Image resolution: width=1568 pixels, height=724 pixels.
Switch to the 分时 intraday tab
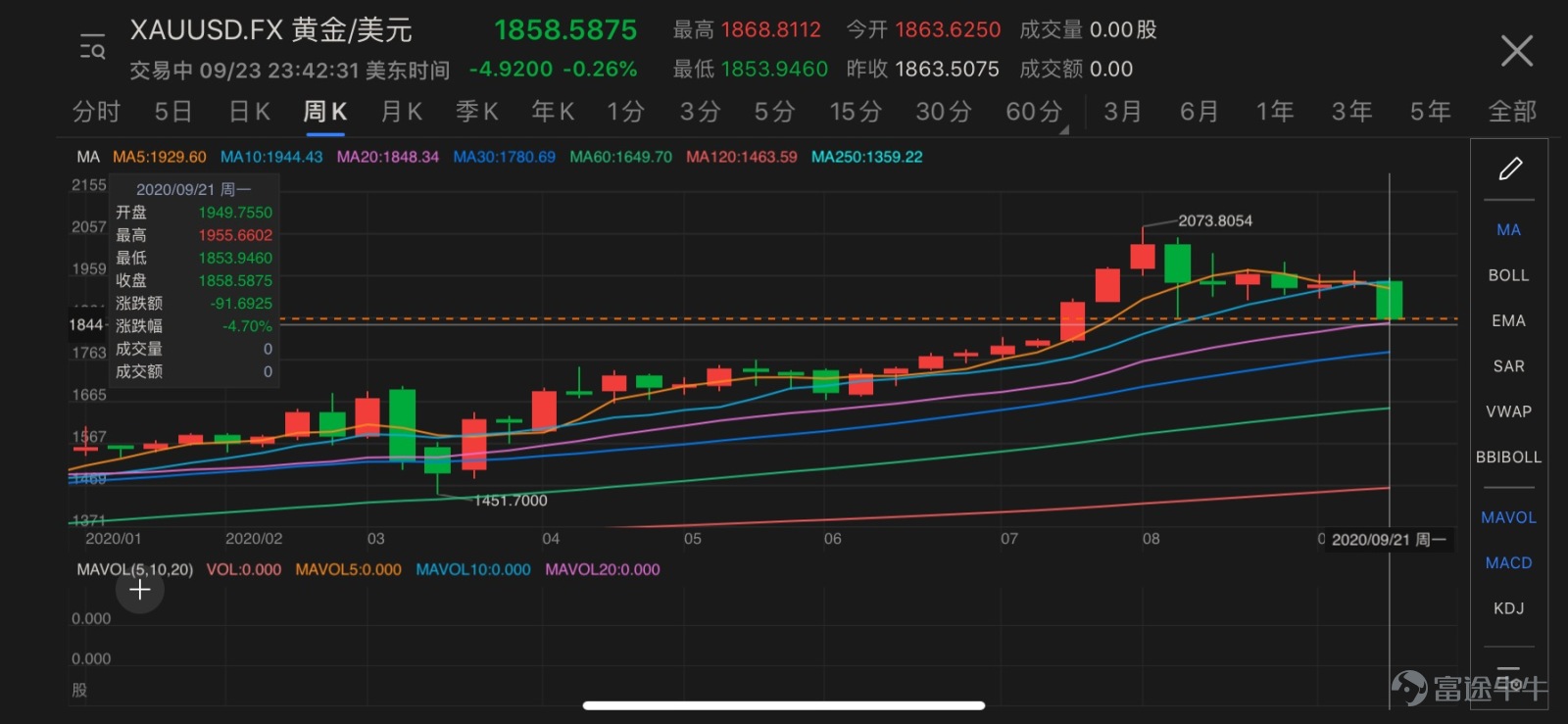(x=96, y=112)
